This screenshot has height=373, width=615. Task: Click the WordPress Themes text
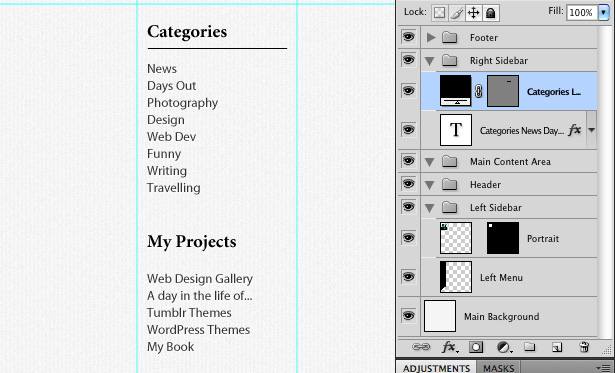(198, 329)
